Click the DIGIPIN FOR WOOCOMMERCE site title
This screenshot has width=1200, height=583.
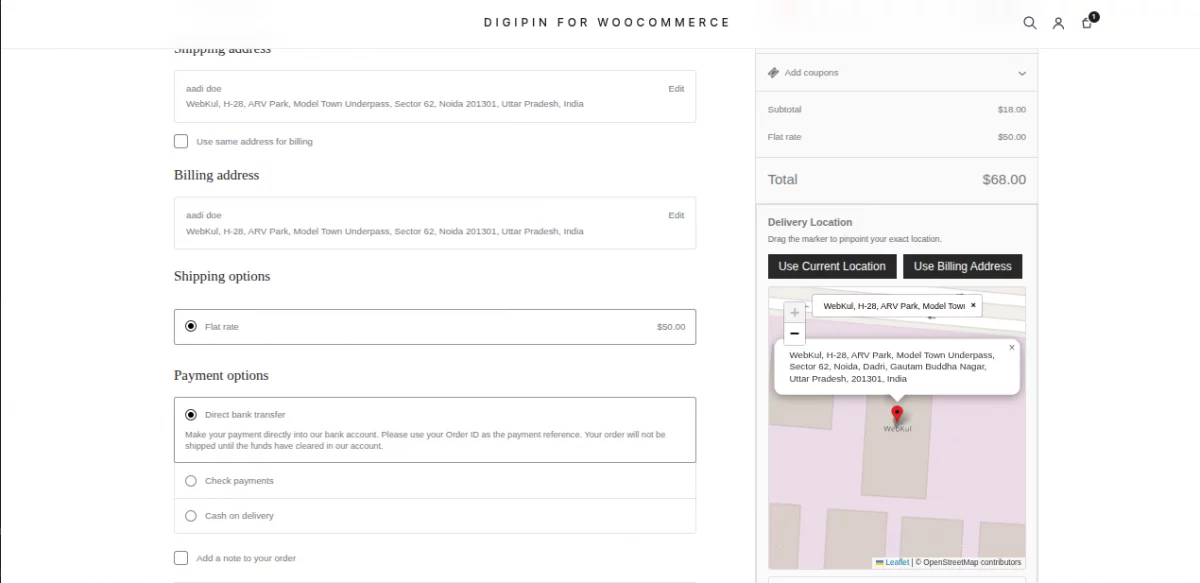pyautogui.click(x=607, y=22)
